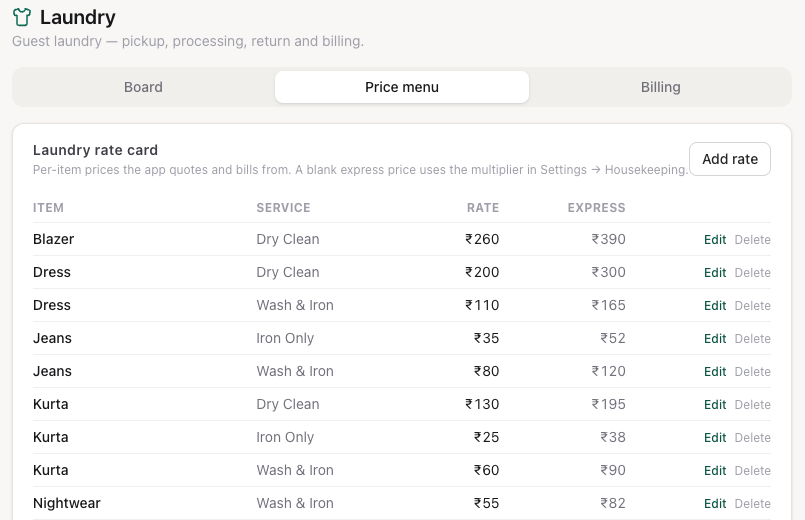
Task: Edit the Kurta Wash & Iron rate
Action: coord(715,471)
